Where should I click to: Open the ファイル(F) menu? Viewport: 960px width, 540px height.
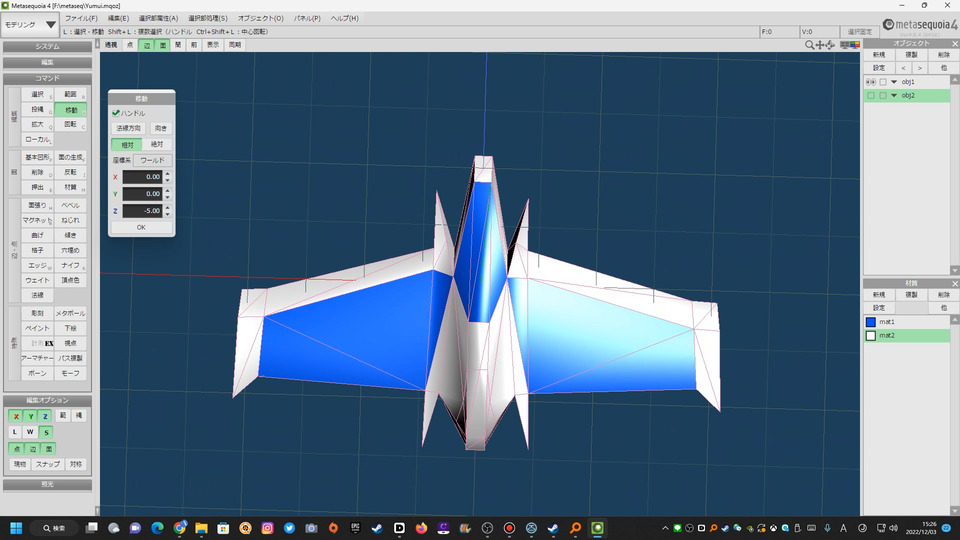(81, 18)
